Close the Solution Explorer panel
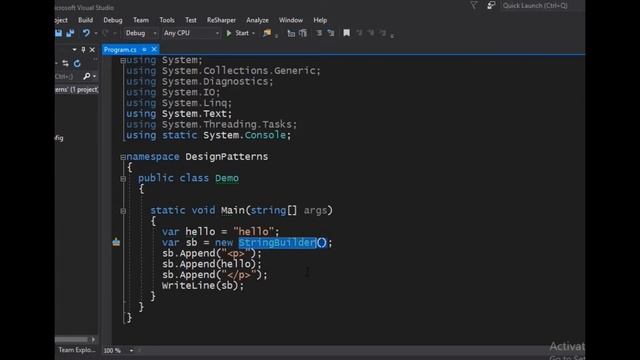The height and width of the screenshot is (360, 640). click(x=92, y=49)
